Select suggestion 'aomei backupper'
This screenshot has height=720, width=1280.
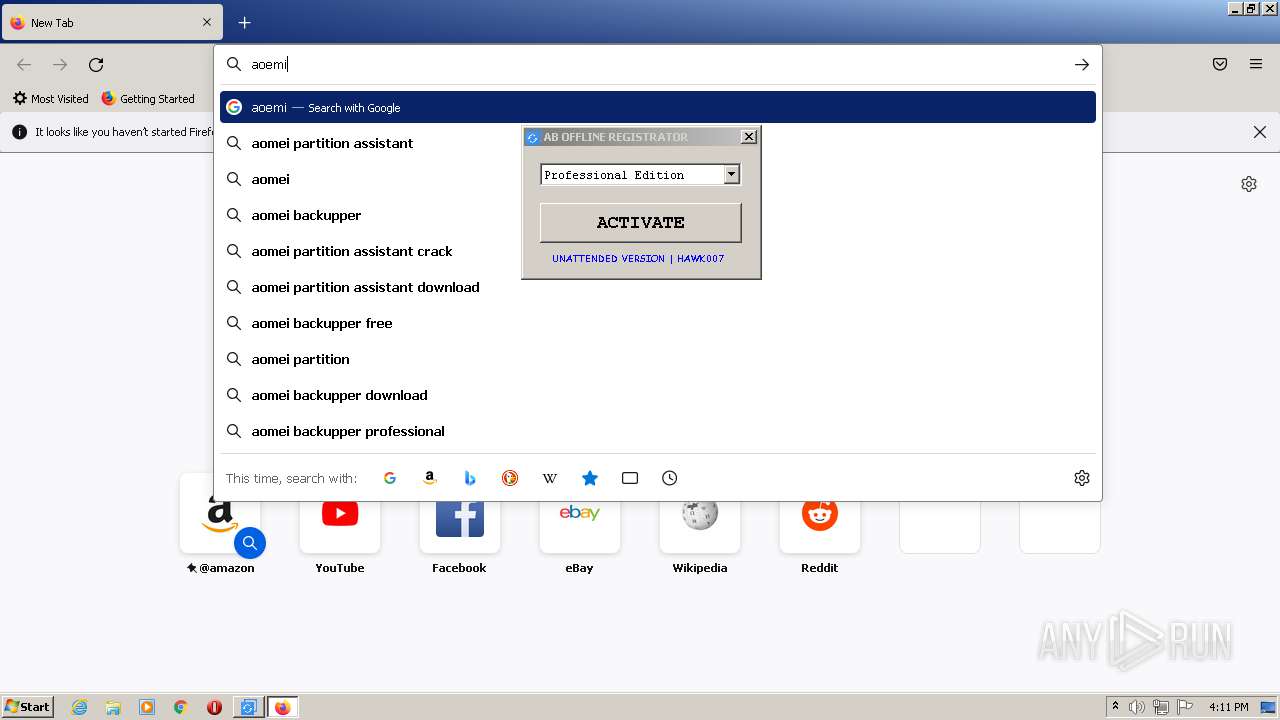click(658, 215)
